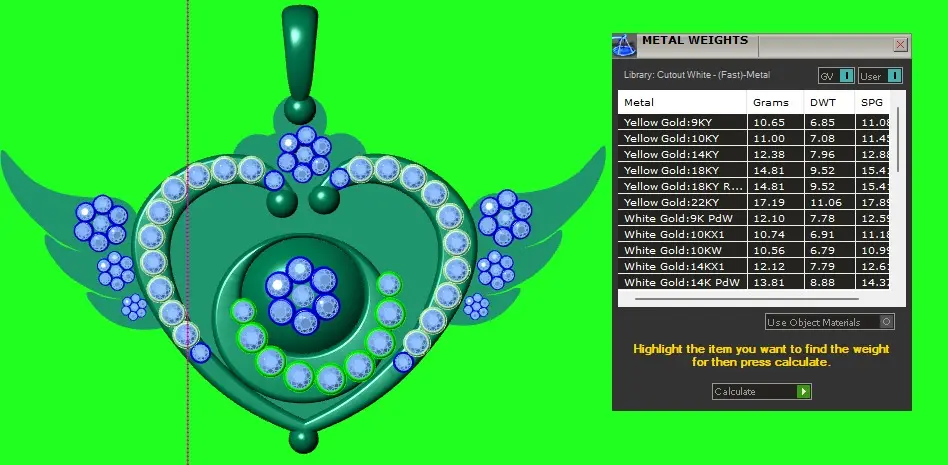This screenshot has height=465, width=948.
Task: Click the 10.65 grams value
Action: pos(769,122)
